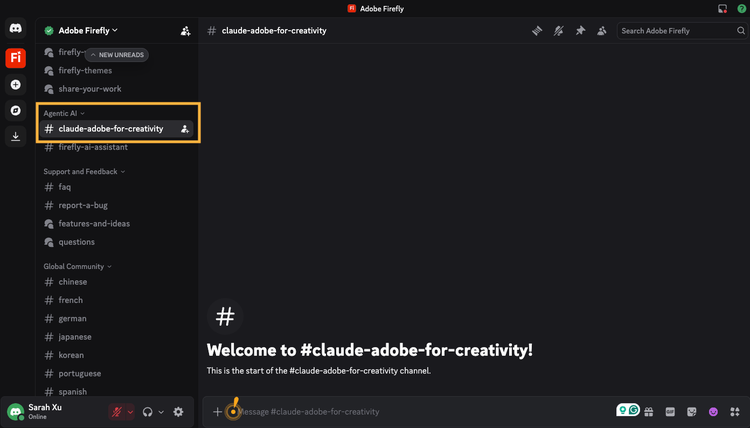
Task: Collapse the Agentic AI category
Action: point(64,113)
